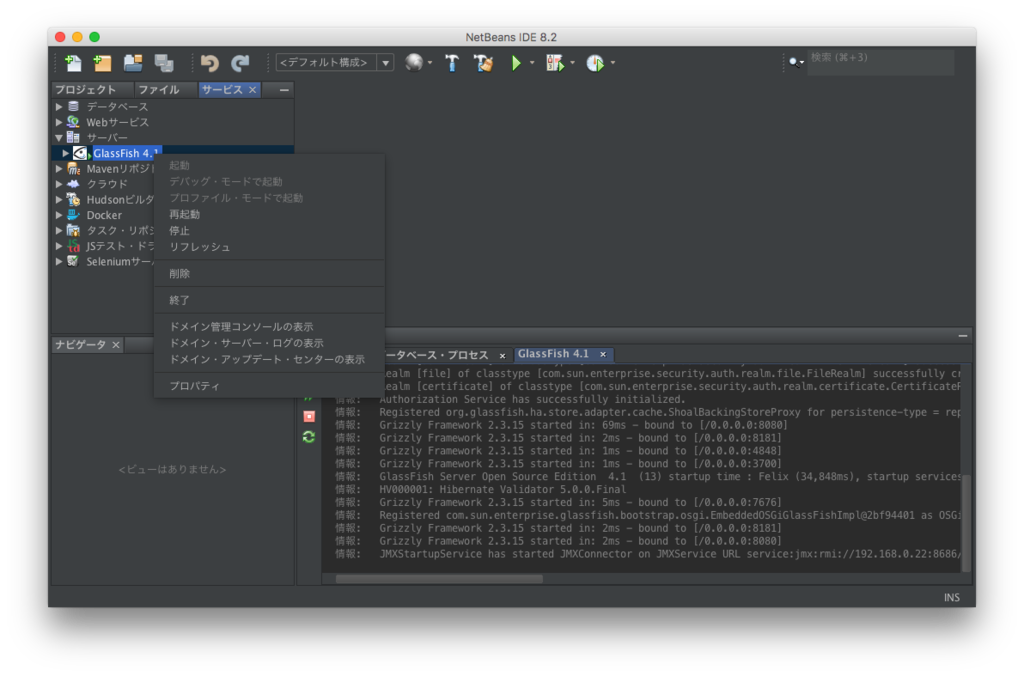Click the クラウド cloud icon
Image resolution: width=1024 pixels, height=676 pixels.
click(x=73, y=184)
